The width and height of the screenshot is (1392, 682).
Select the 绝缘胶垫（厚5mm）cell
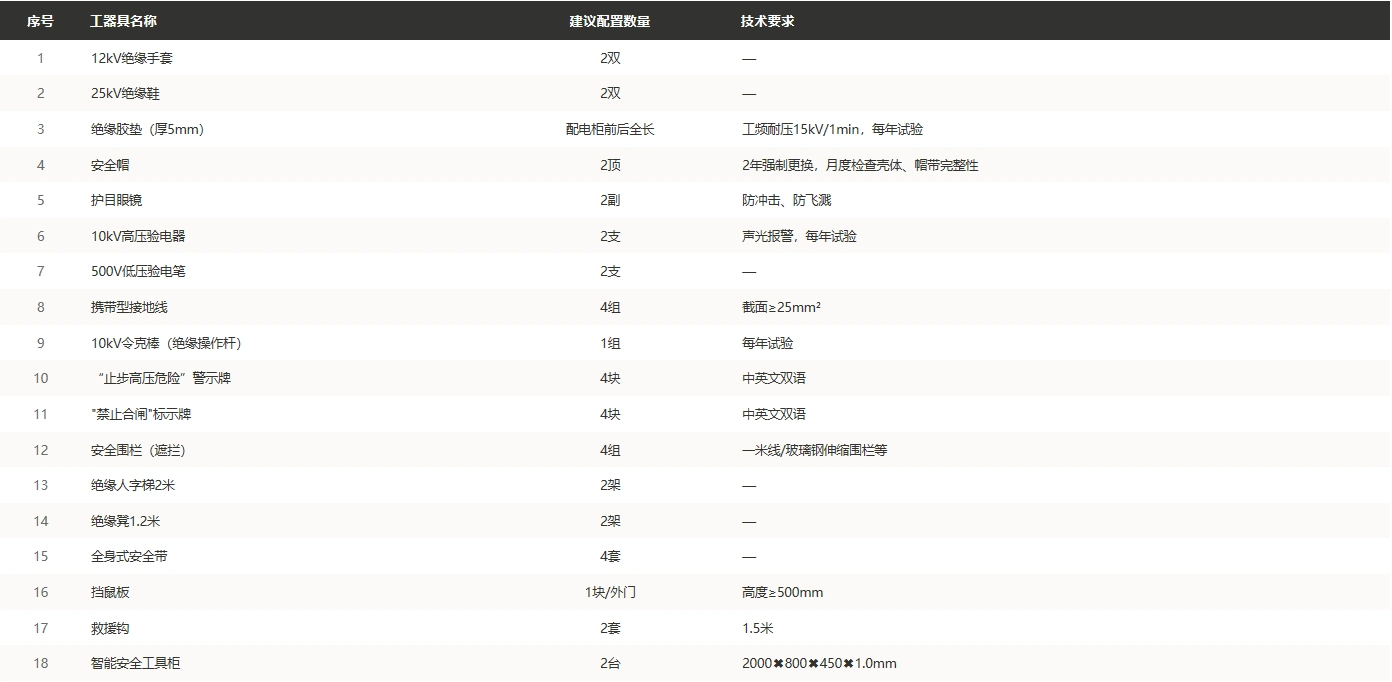[x=148, y=129]
